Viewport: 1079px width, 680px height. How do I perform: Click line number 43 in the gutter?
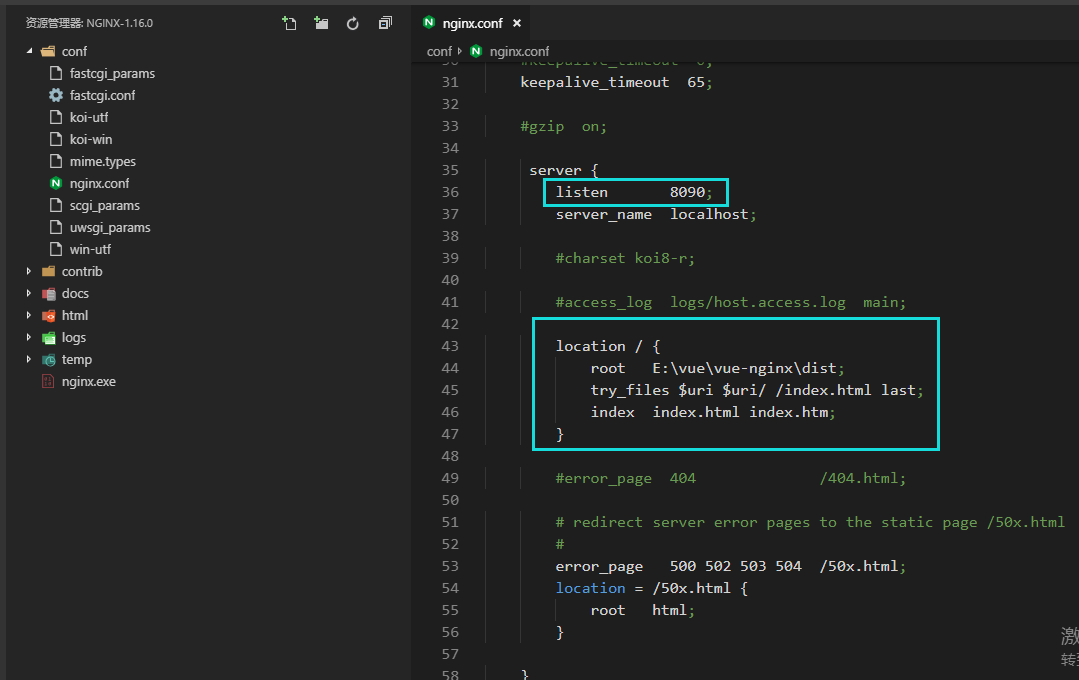click(450, 346)
